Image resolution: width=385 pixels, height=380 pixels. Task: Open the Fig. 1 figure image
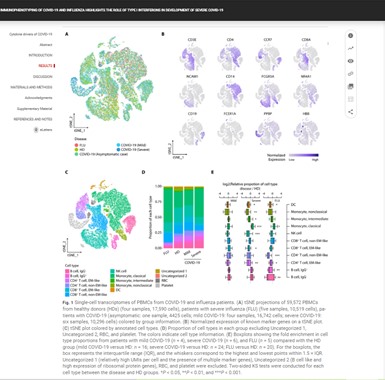click(x=196, y=163)
